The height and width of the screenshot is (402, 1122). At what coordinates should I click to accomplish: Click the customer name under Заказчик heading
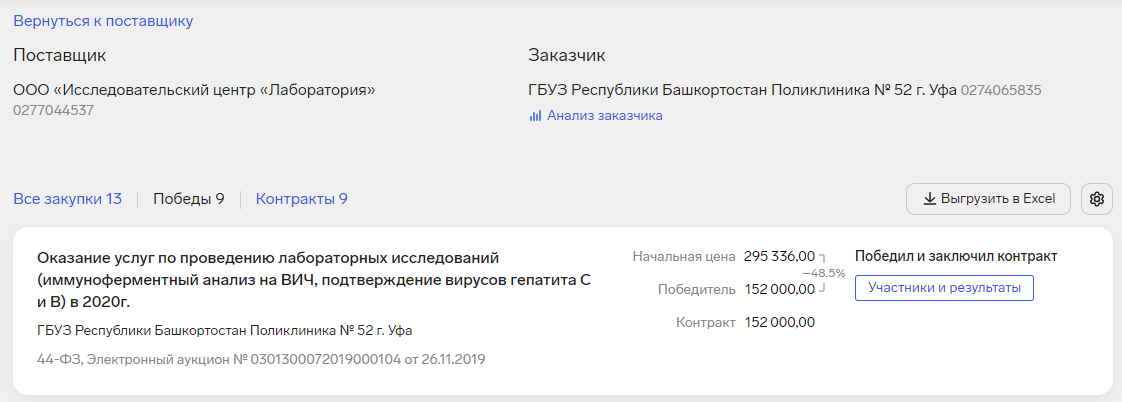tap(742, 91)
